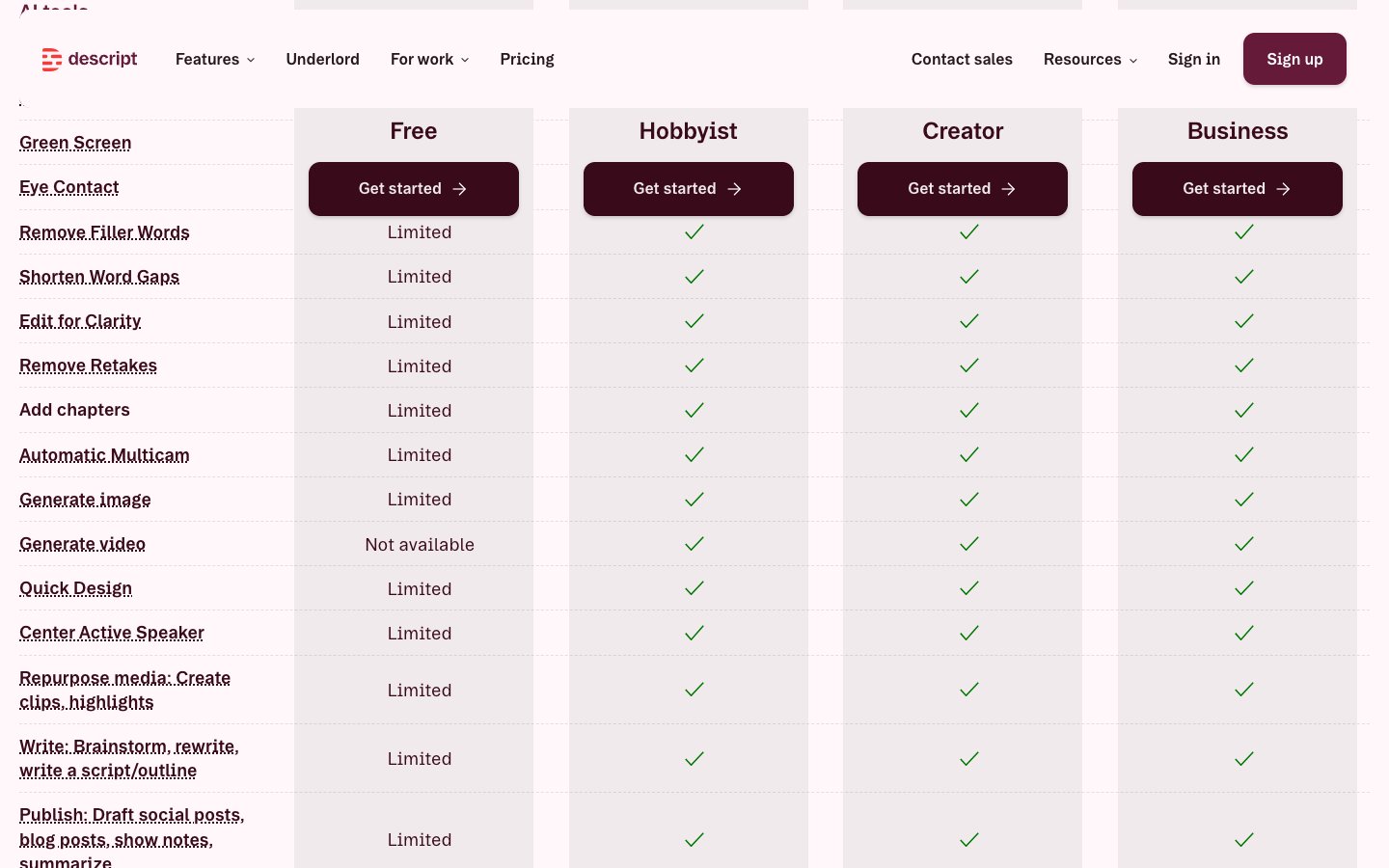This screenshot has height=868, width=1389.
Task: Click the arrow icon in the Free plan's Get started button
Action: 460,189
